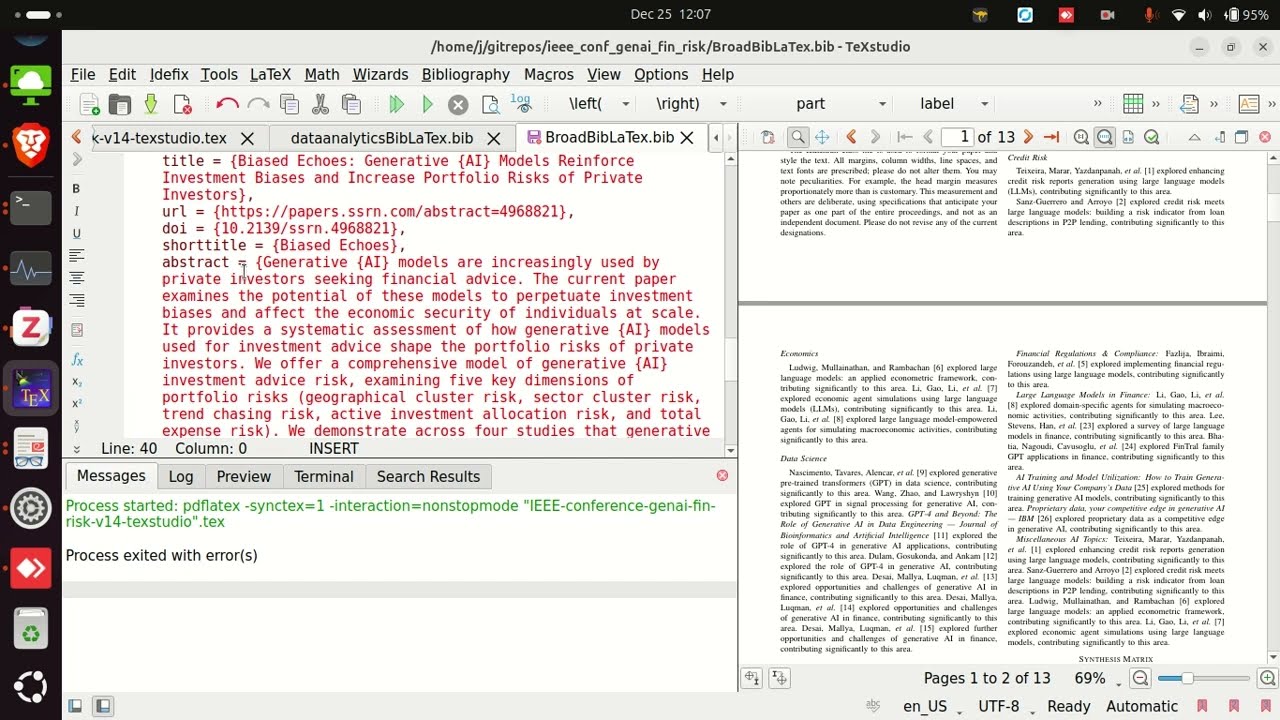Screen dimensions: 1280x720
Task: Toggle continuous check in the PDF viewer
Action: tap(1152, 137)
